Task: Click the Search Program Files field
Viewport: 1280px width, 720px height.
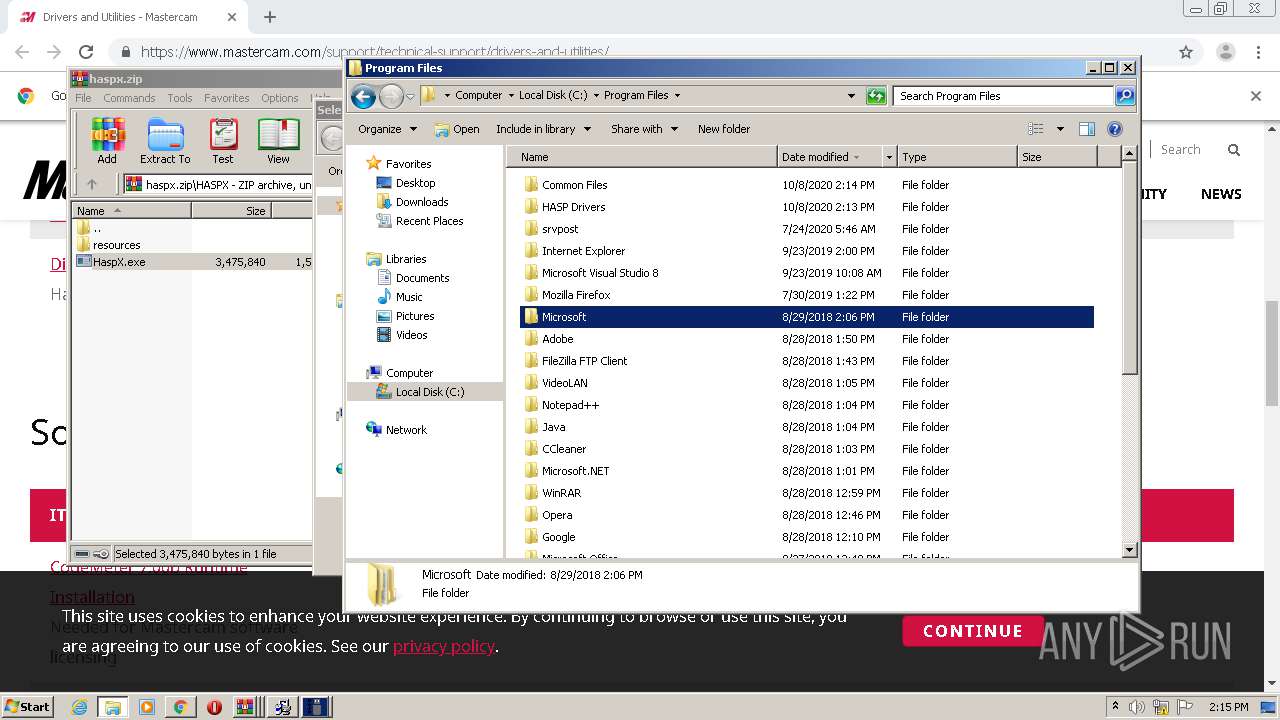Action: click(x=1003, y=96)
